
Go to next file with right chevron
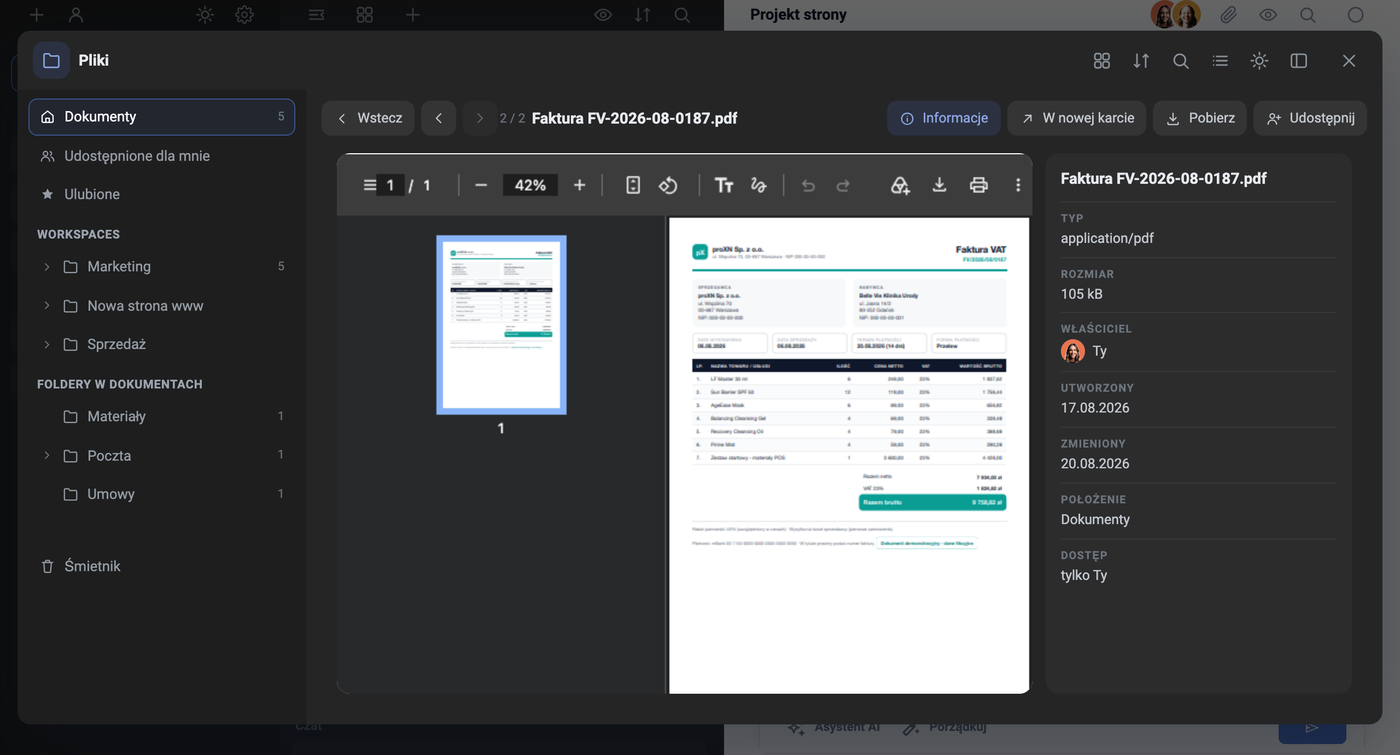click(480, 118)
